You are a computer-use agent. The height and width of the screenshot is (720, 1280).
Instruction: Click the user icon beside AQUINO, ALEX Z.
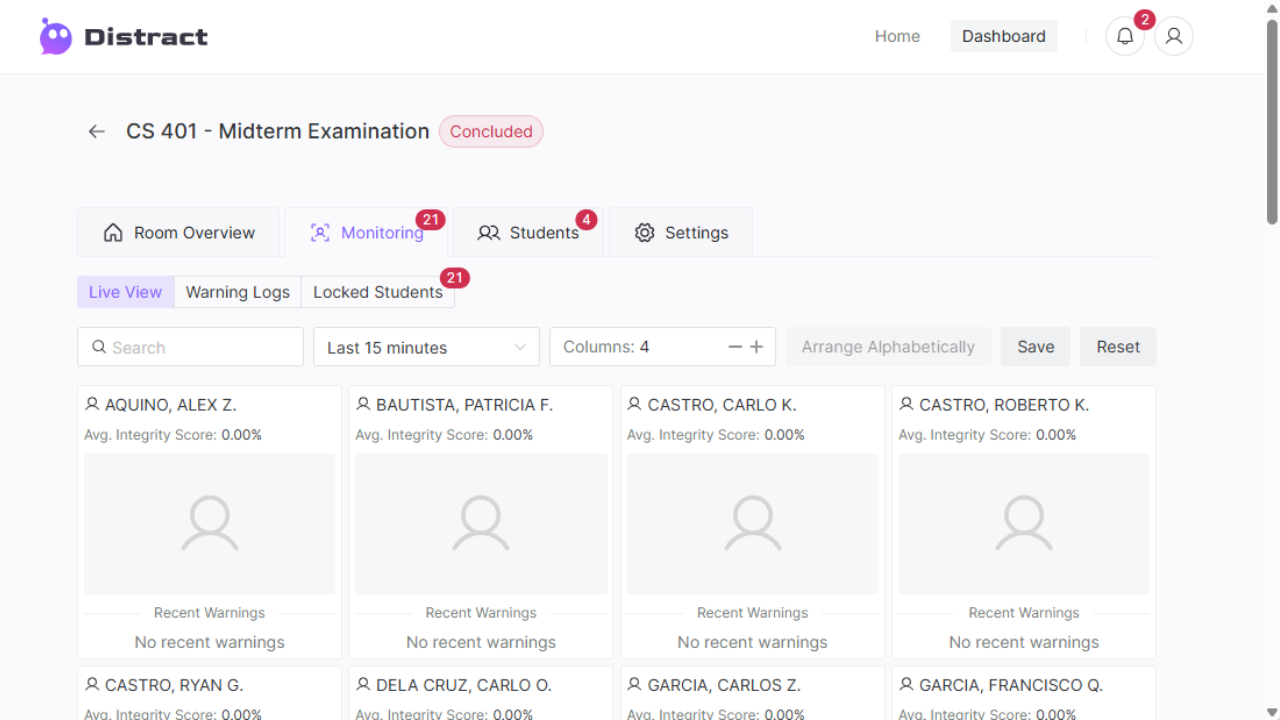[x=92, y=404]
